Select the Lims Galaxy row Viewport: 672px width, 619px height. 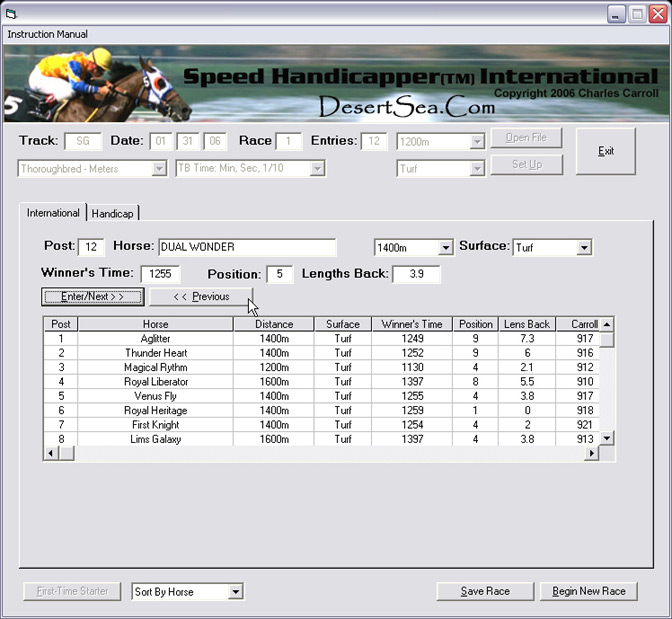(x=321, y=439)
